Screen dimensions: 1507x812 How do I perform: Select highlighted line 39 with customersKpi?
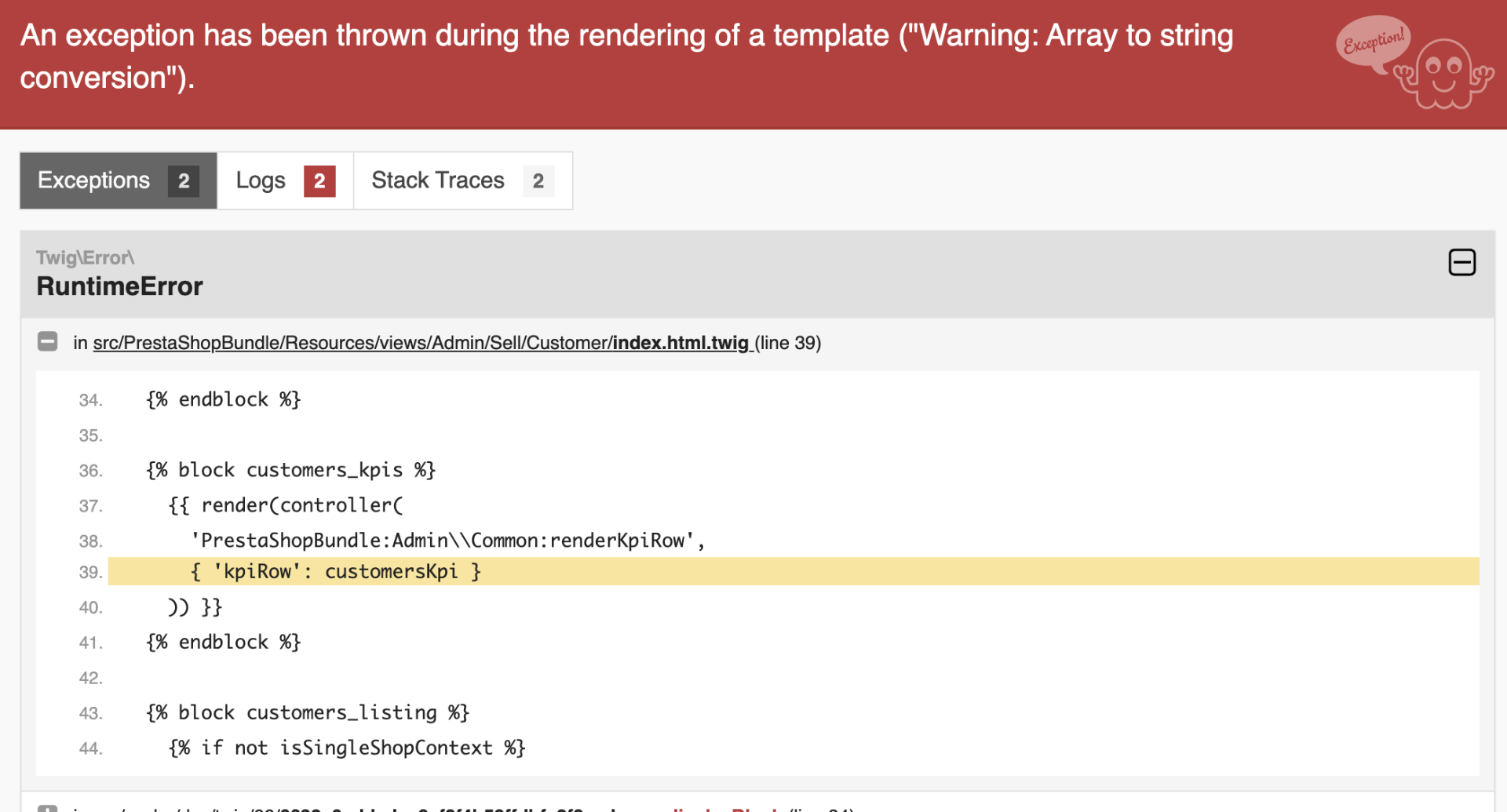click(x=336, y=571)
